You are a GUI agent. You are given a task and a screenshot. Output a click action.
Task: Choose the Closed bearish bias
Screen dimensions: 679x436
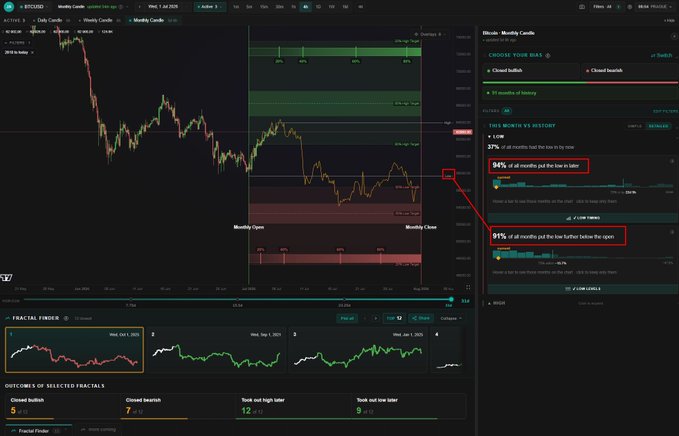(630, 71)
